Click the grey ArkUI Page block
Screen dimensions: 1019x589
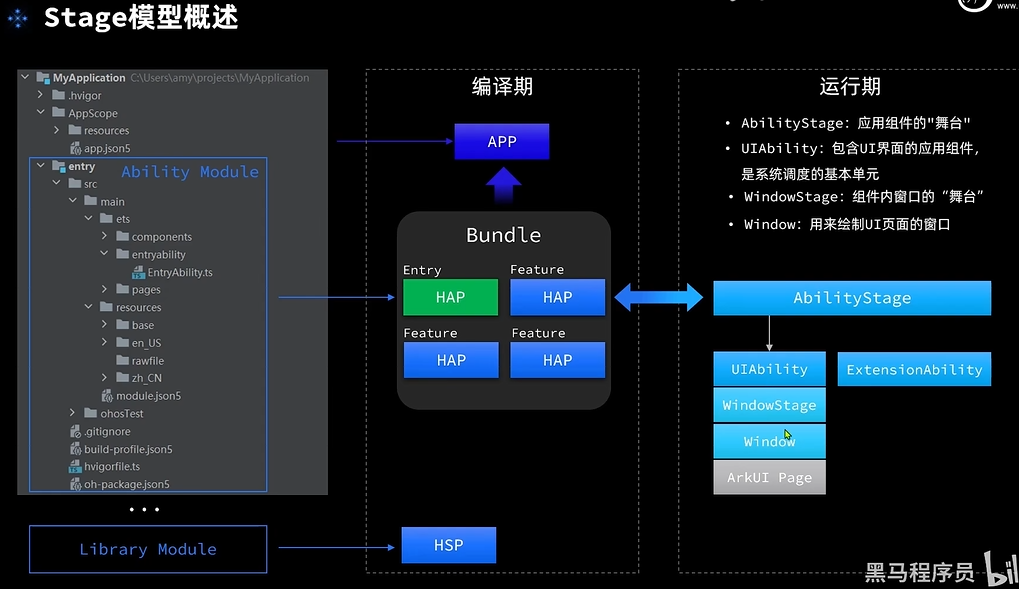(x=769, y=477)
